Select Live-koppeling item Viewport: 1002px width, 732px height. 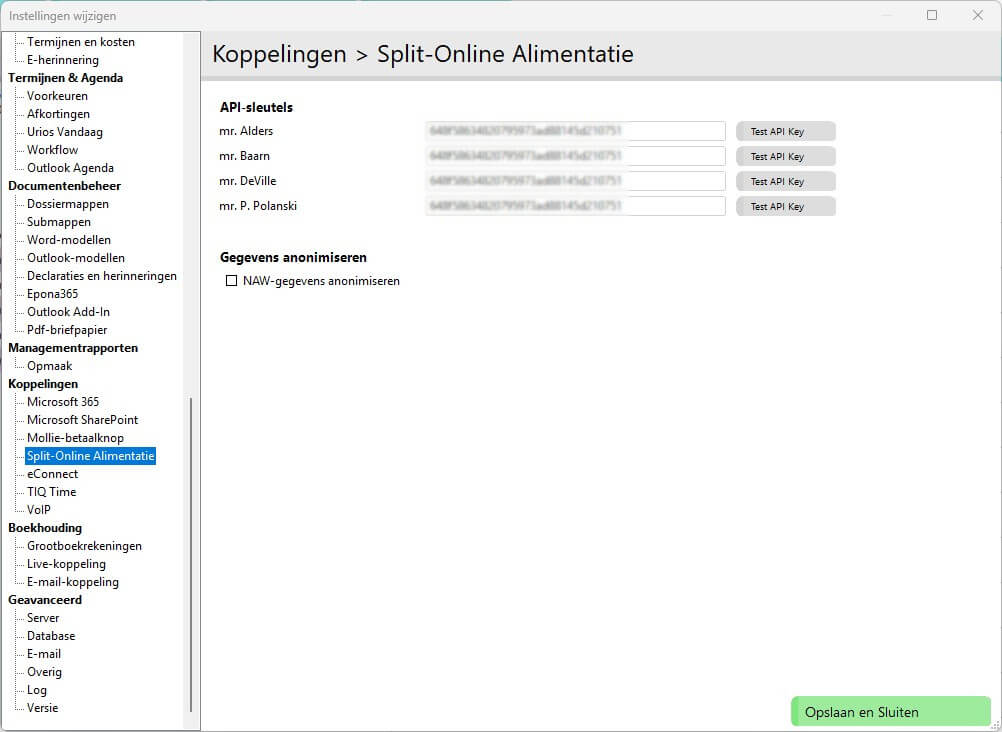click(x=66, y=564)
